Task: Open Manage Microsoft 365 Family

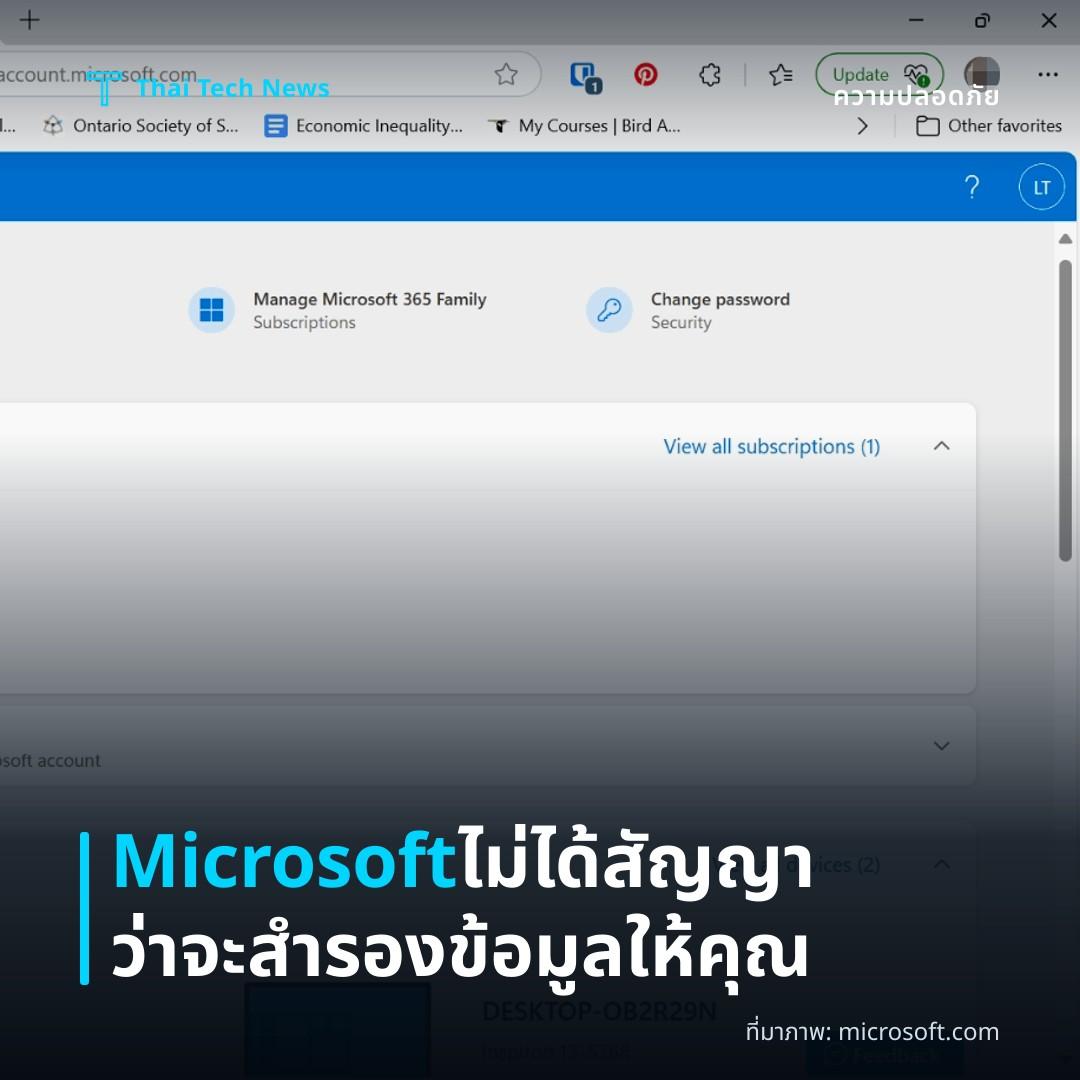Action: 370,299
